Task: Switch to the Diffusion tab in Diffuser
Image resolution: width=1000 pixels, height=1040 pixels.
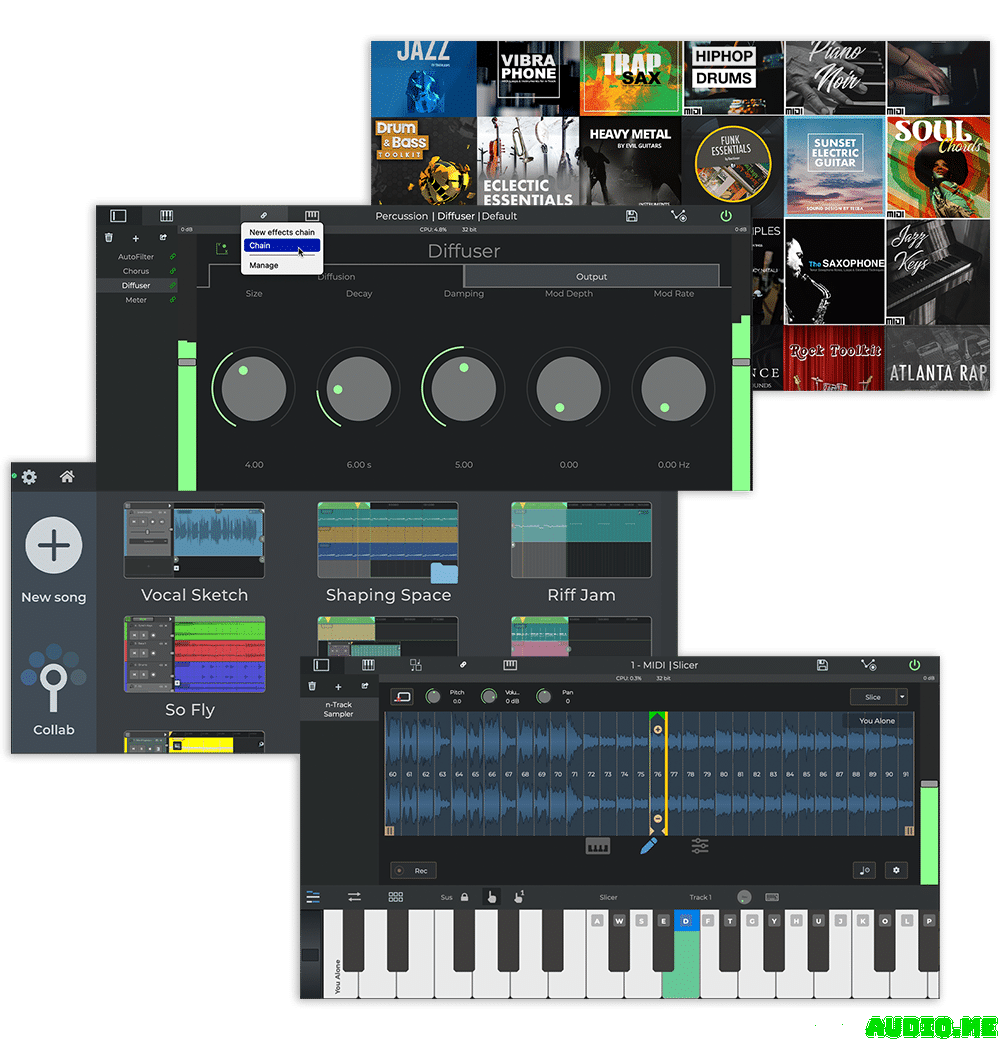Action: tap(336, 276)
